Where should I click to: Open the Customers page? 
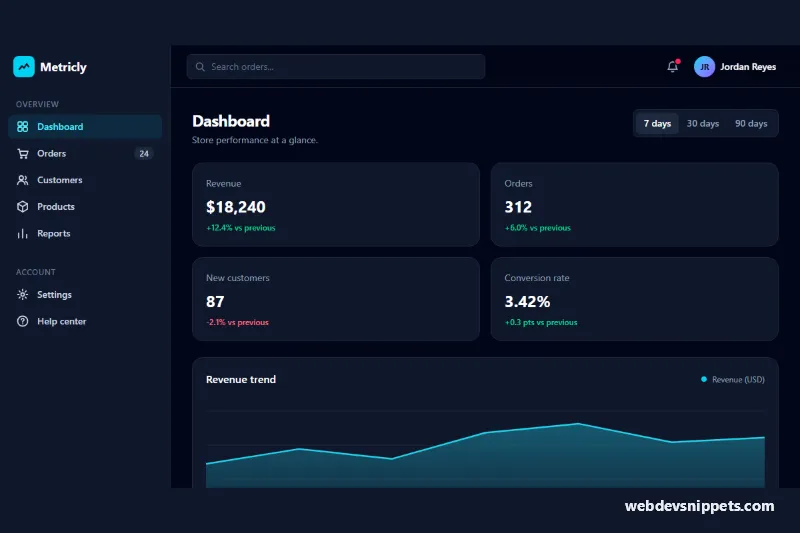tap(85, 180)
